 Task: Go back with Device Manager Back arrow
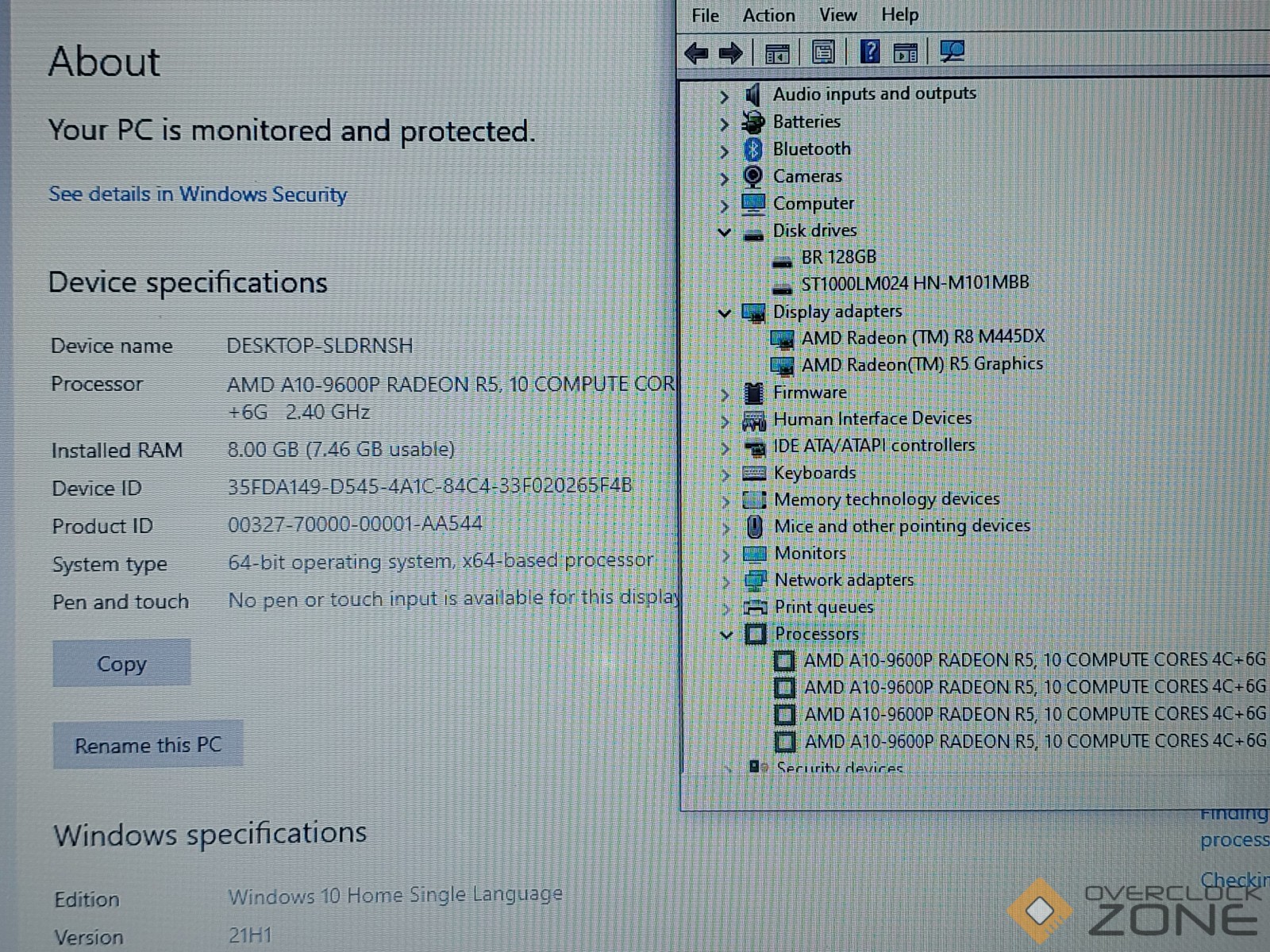696,53
